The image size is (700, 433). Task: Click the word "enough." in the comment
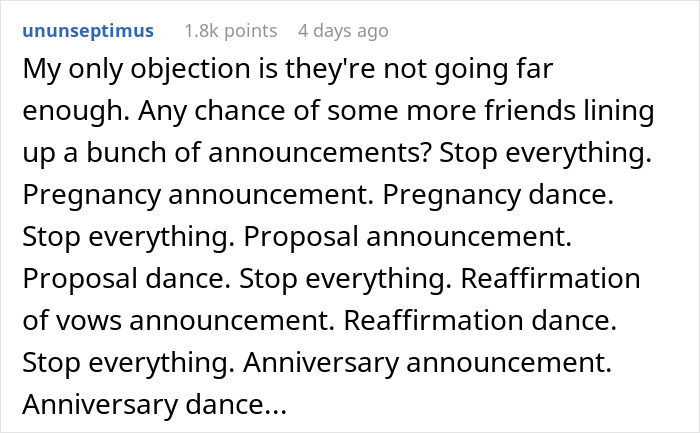pyautogui.click(x=66, y=114)
